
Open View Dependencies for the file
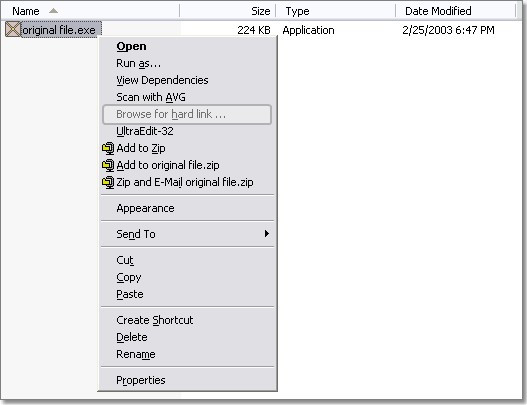[187, 80]
